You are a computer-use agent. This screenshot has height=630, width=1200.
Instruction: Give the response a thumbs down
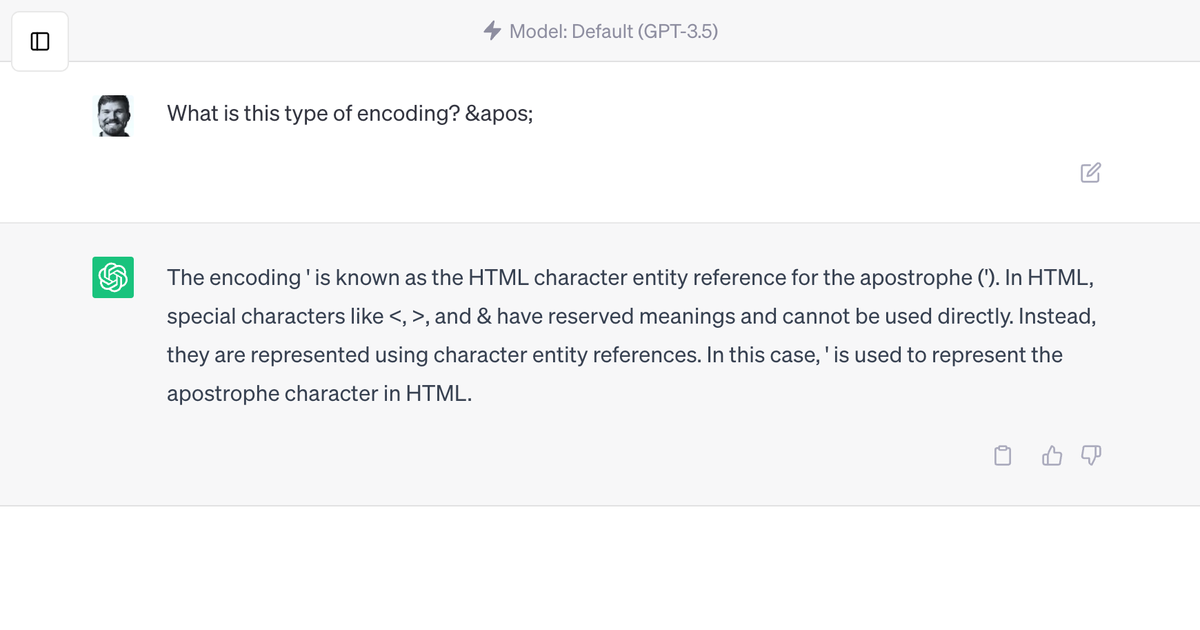point(1091,456)
